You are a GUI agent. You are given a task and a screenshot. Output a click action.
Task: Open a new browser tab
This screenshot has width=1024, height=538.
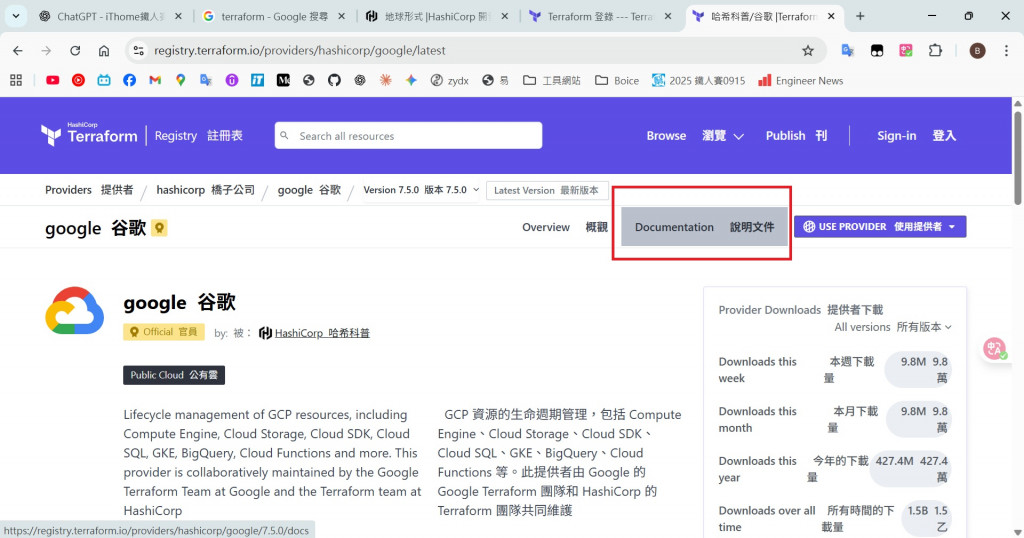[x=860, y=16]
